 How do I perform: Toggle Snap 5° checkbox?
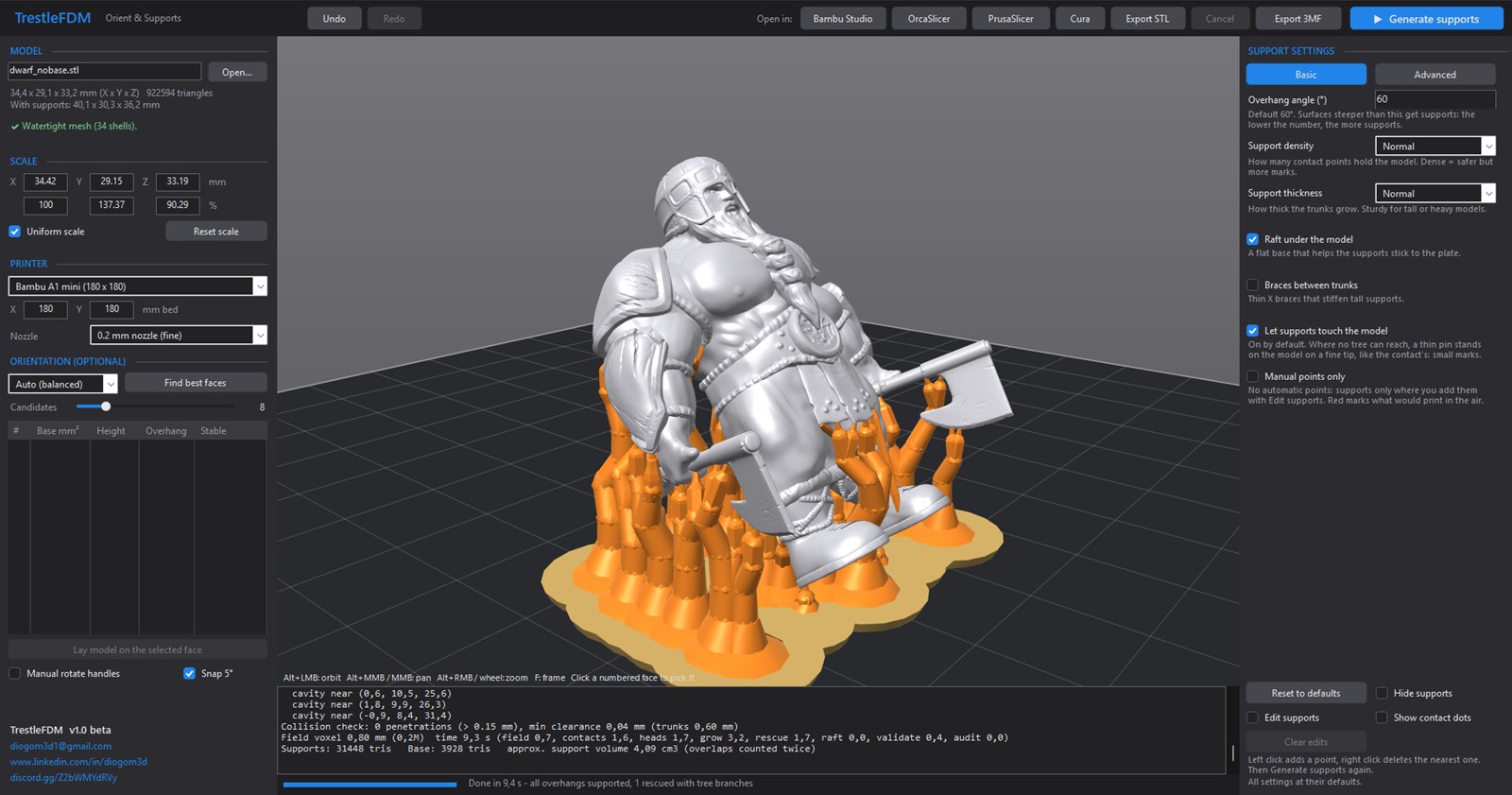(x=190, y=674)
